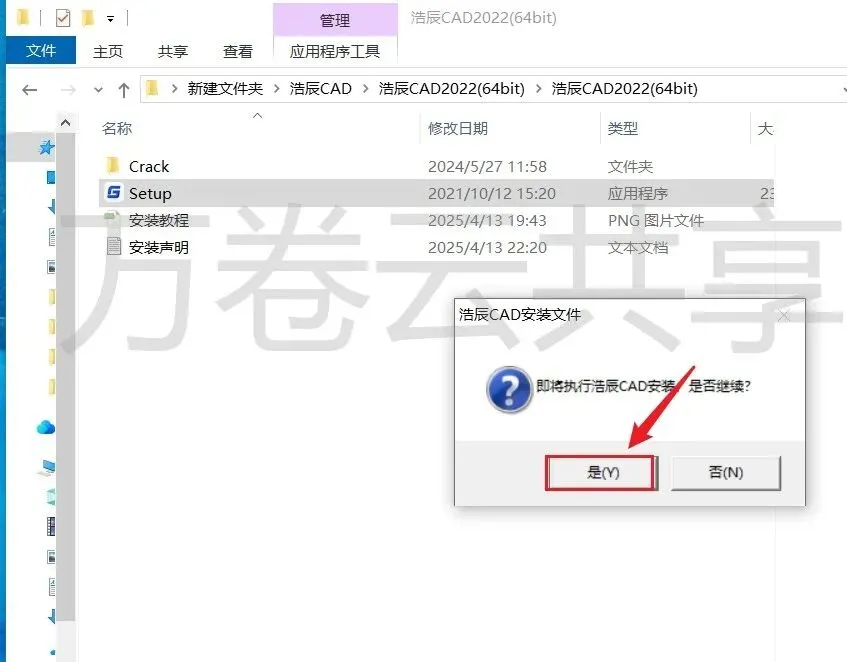Image resolution: width=847 pixels, height=662 pixels.
Task: Sort by the 名称 column header
Action: pyautogui.click(x=117, y=129)
